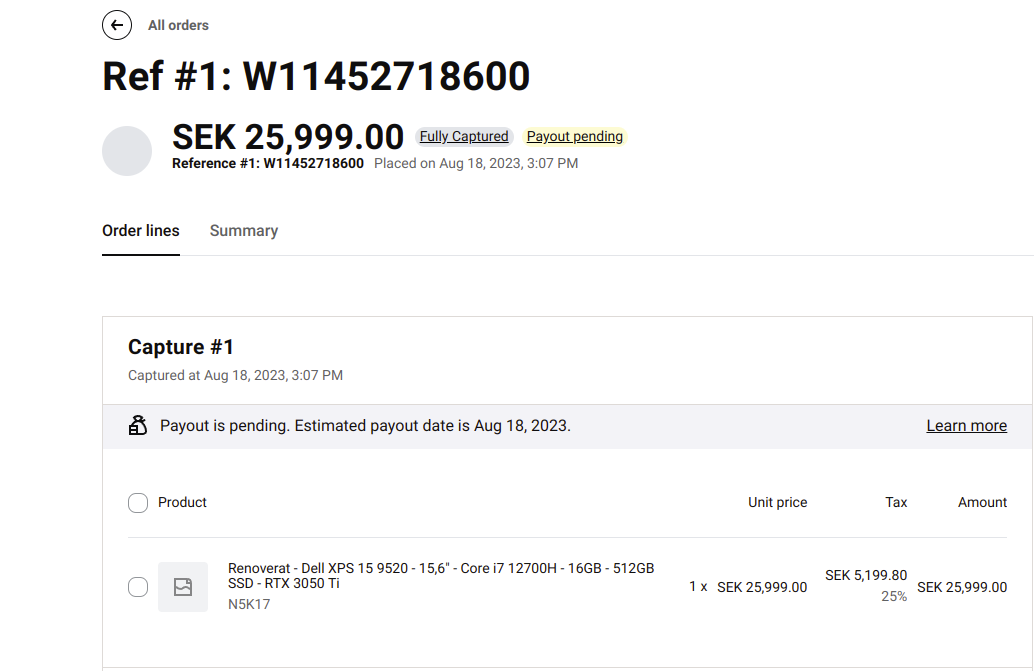Image resolution: width=1034 pixels, height=671 pixels.
Task: Click the gray store avatar circle
Action: coord(127,150)
